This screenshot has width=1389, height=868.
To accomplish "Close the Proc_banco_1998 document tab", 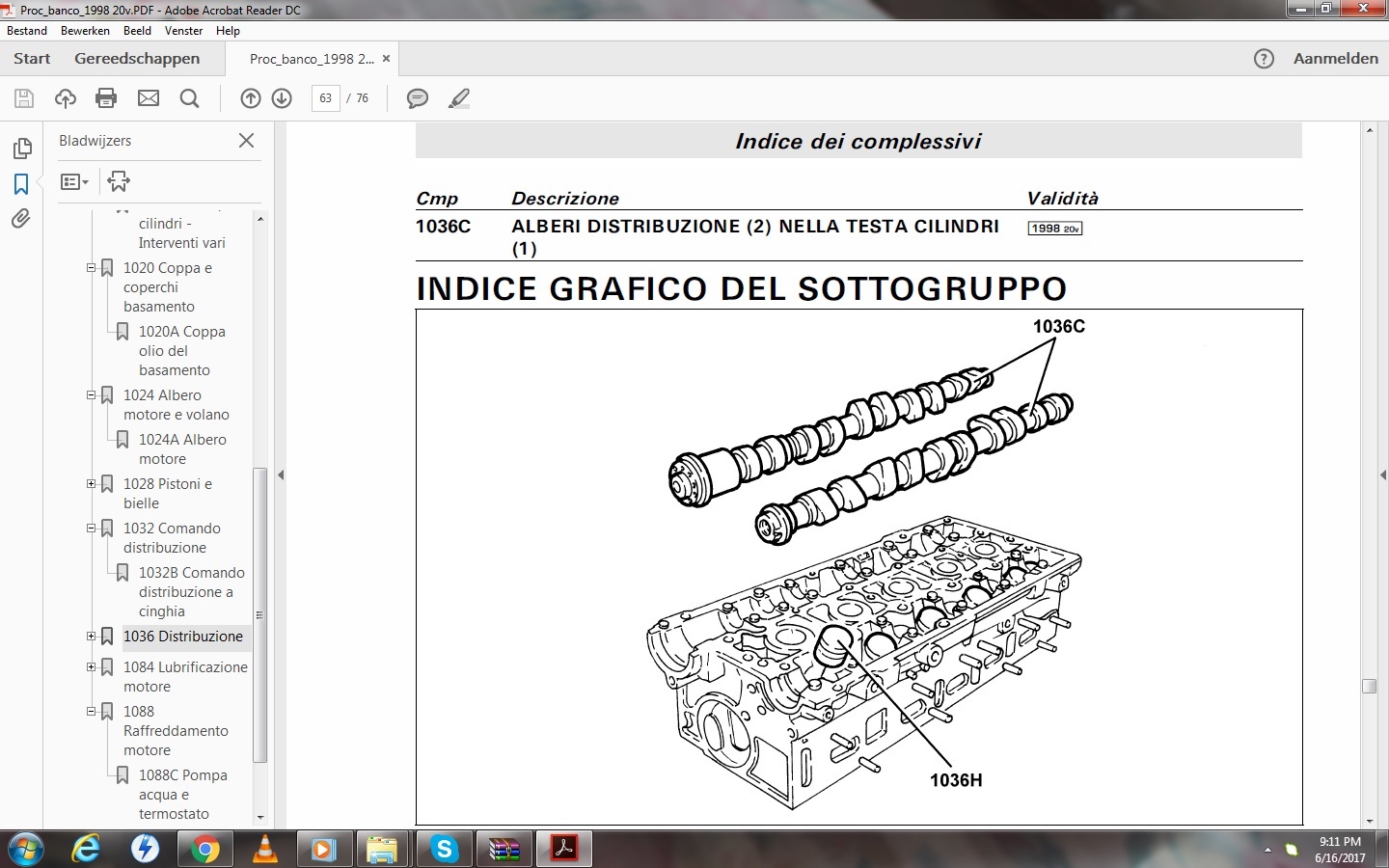I will tap(387, 59).
